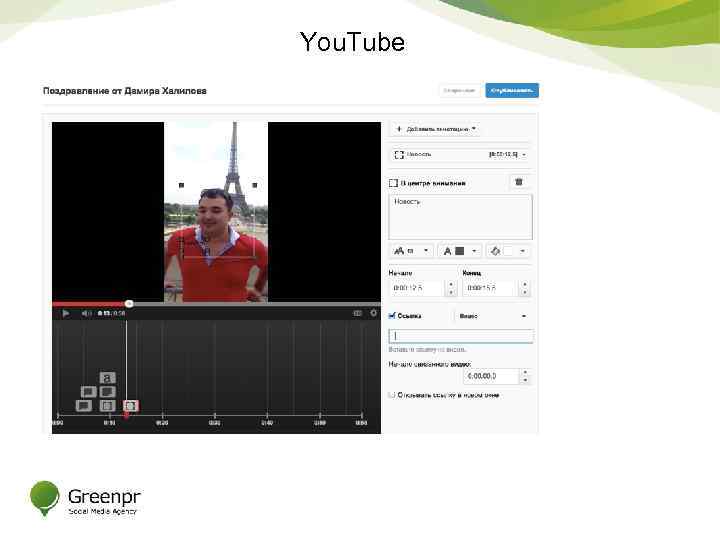Image resolution: width=720 pixels, height=540 pixels.
Task: Decrease the start time with down arrow
Action: click(451, 292)
